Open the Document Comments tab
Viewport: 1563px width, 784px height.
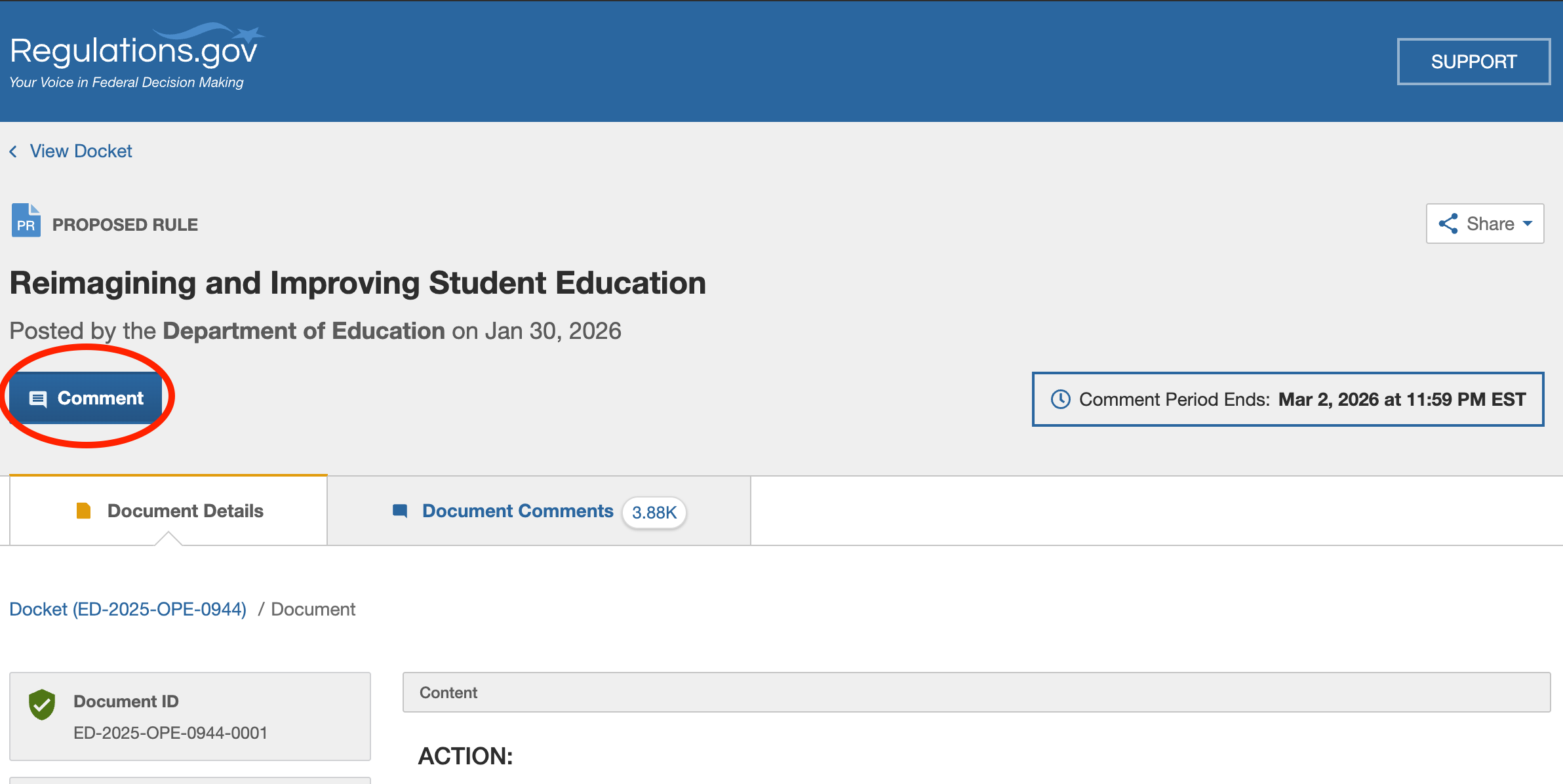517,511
